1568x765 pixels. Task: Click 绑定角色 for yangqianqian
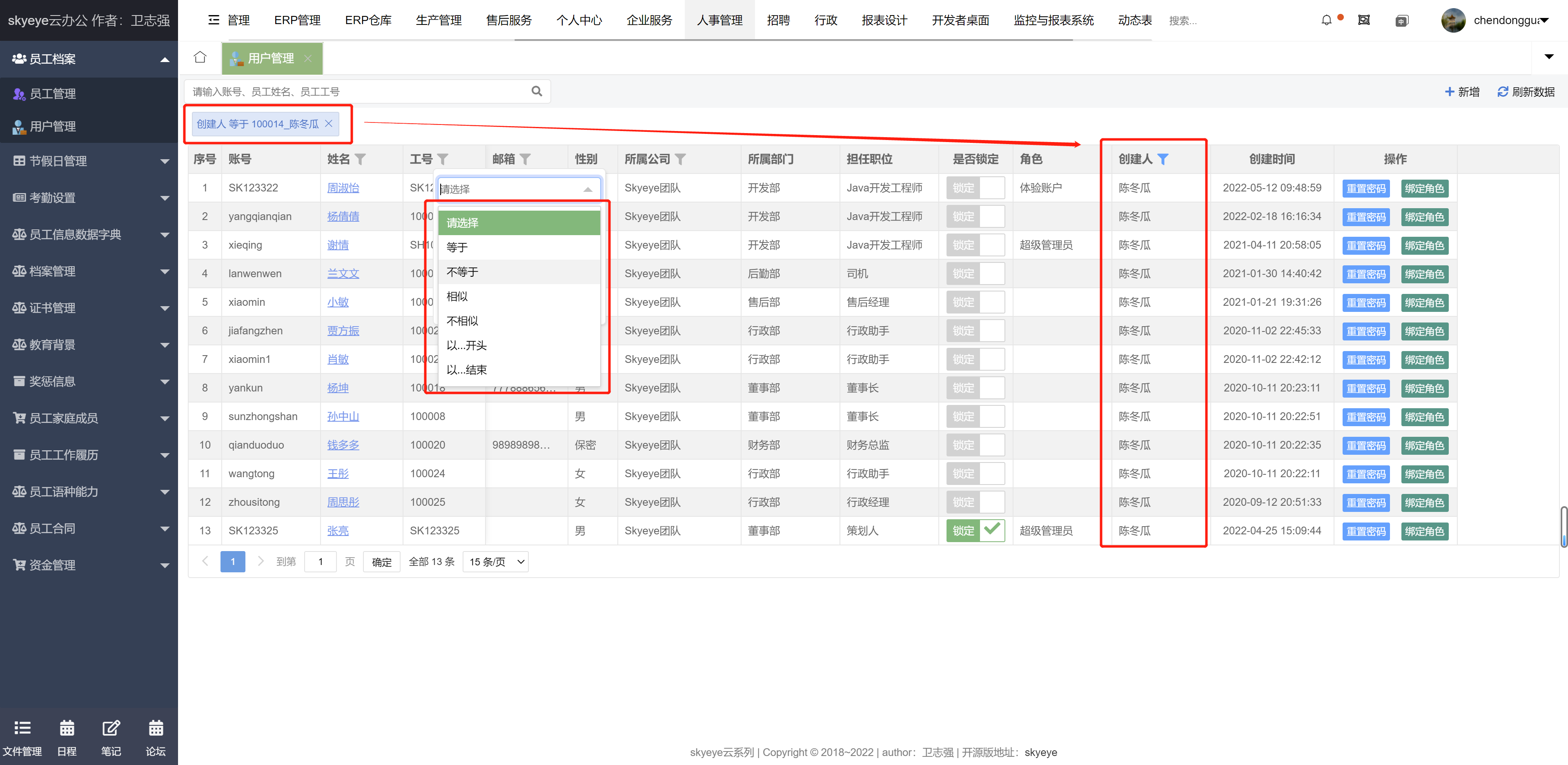pos(1424,217)
